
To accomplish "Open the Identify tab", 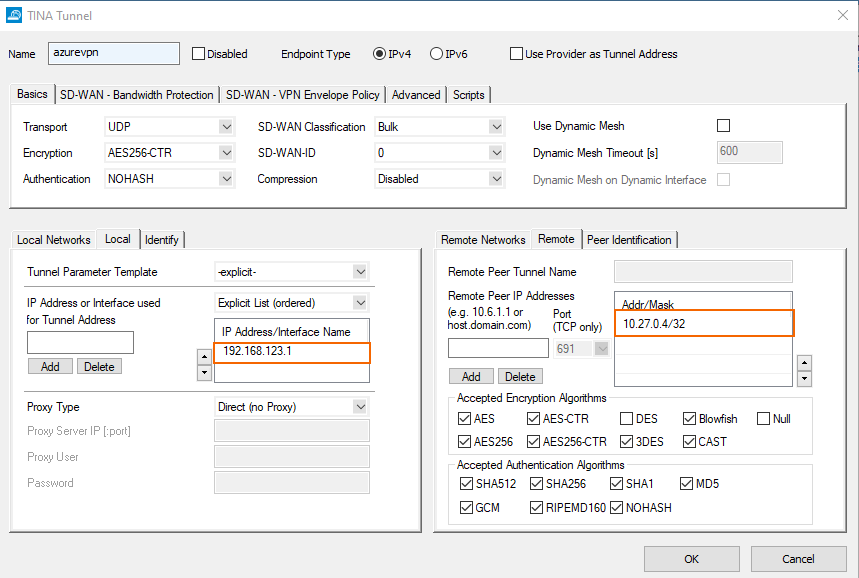I will pos(162,240).
